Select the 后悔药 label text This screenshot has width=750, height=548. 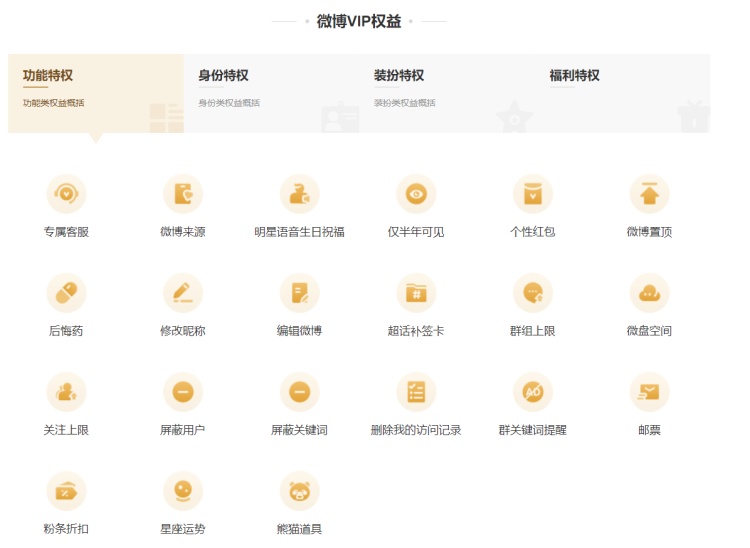(66, 331)
